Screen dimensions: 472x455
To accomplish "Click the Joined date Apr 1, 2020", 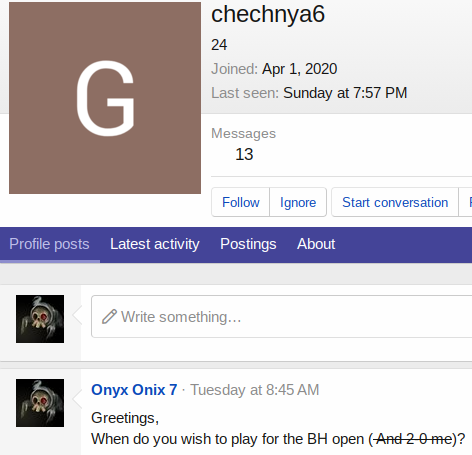I will coord(299,69).
